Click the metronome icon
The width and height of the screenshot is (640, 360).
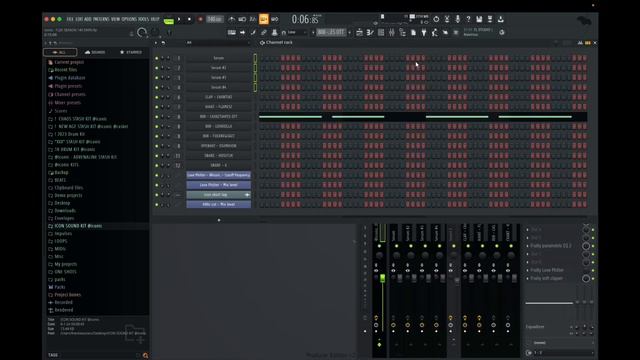point(231,19)
